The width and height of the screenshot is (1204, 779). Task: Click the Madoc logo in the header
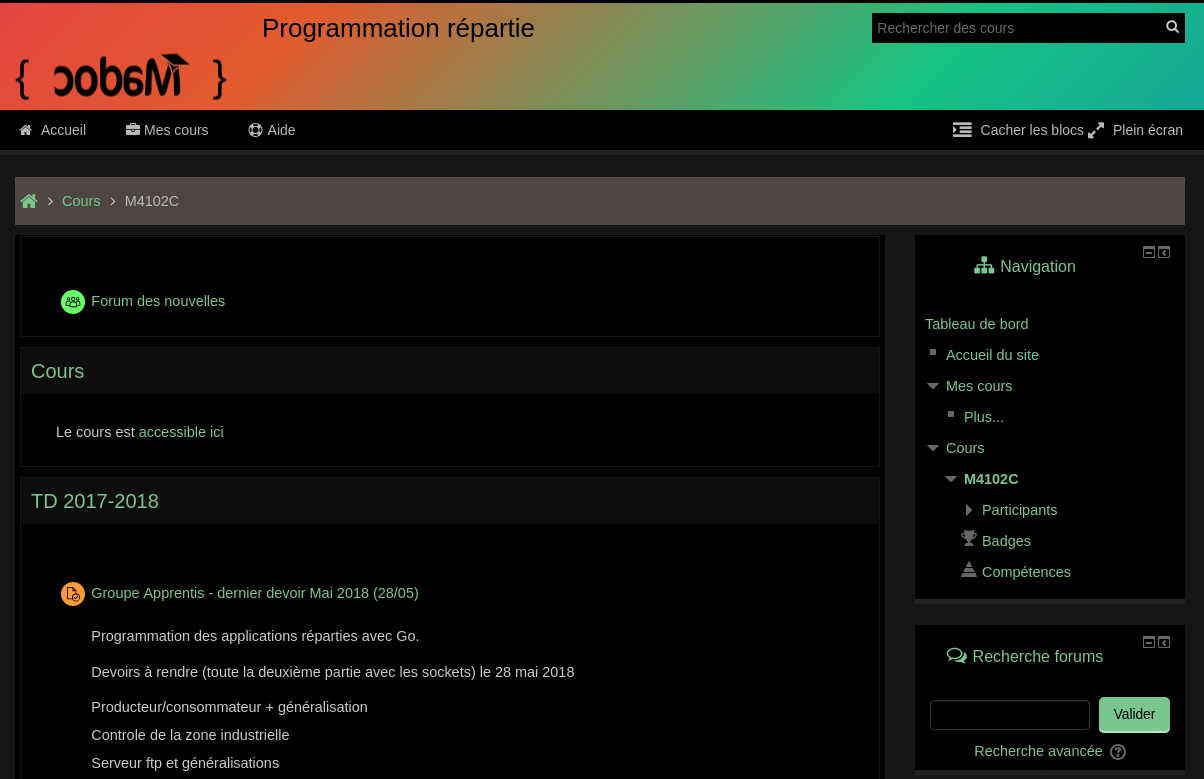pyautogui.click(x=122, y=77)
